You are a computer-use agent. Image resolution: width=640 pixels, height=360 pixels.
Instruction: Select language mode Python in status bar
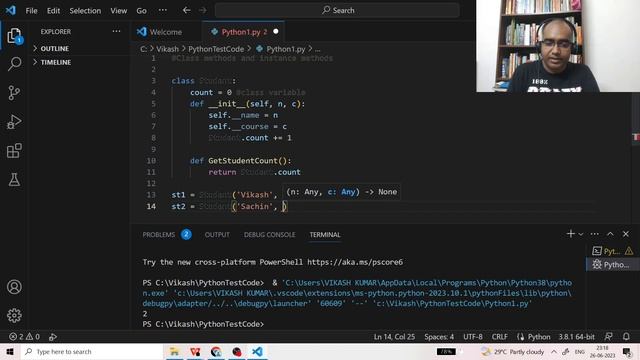[539, 337]
